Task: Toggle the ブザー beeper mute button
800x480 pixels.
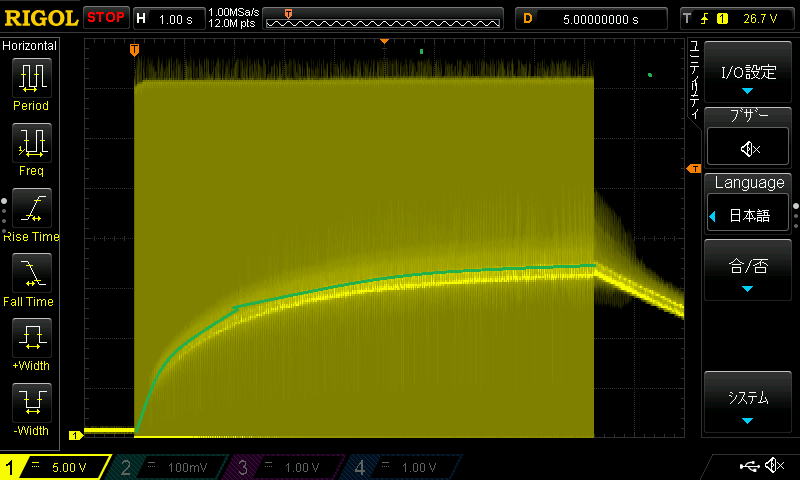Action: [x=748, y=148]
